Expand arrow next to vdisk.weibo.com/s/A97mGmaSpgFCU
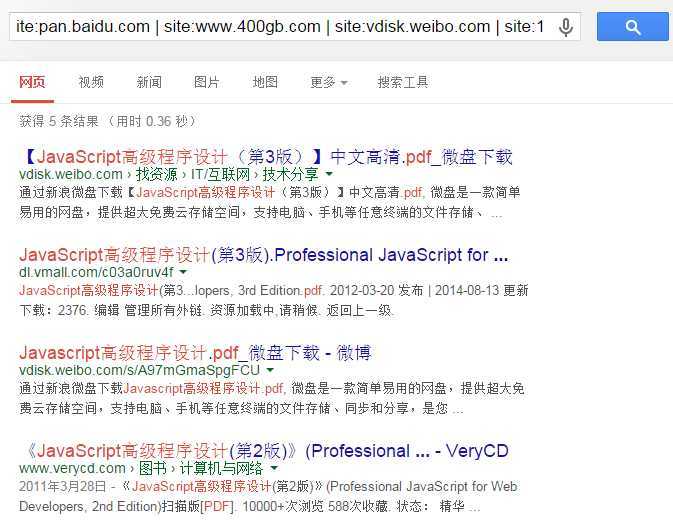673x530 pixels. pyautogui.click(x=270, y=369)
